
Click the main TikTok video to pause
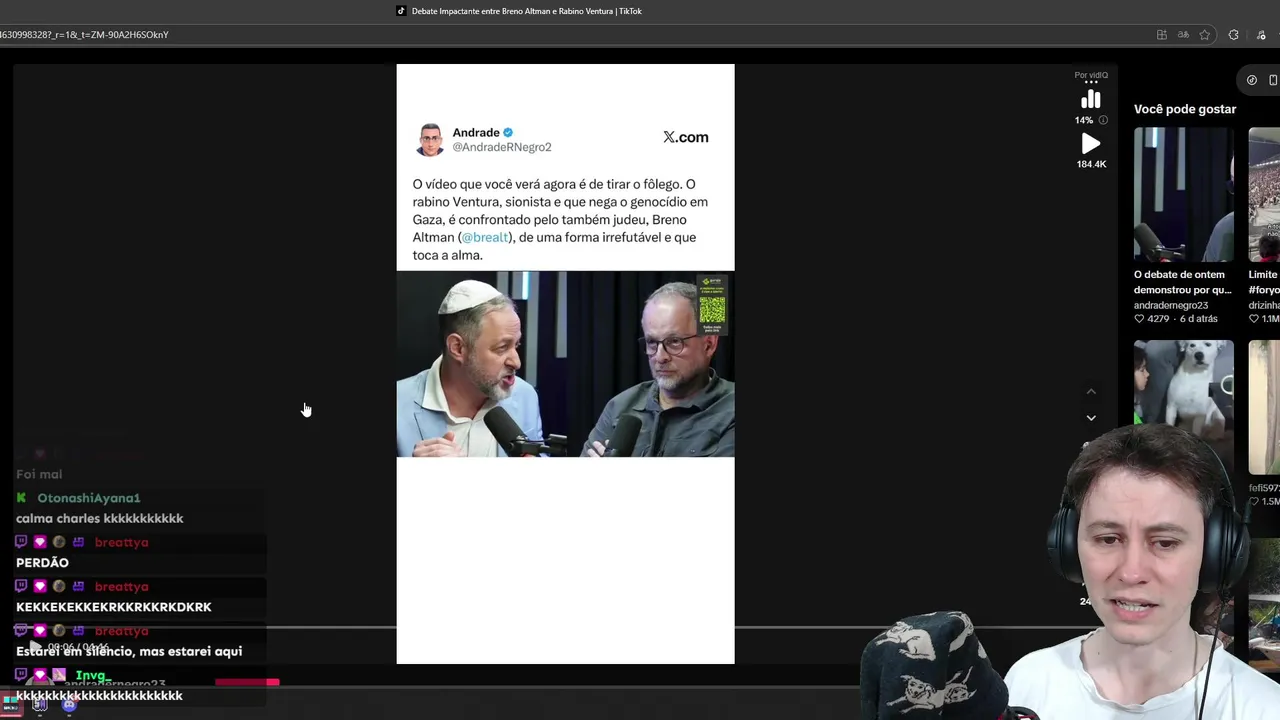point(565,364)
